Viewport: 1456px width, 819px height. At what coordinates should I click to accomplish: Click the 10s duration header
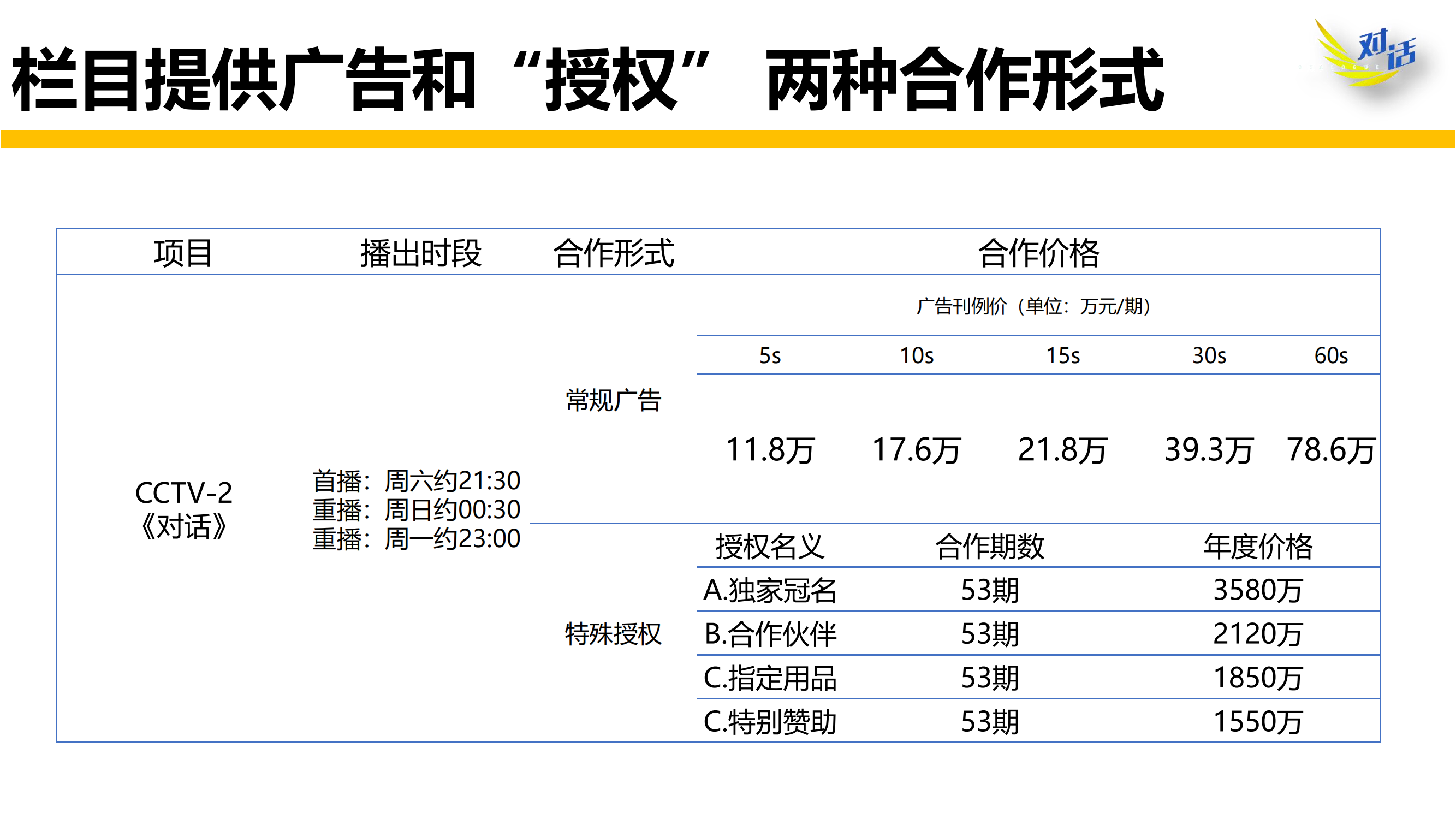click(x=917, y=355)
